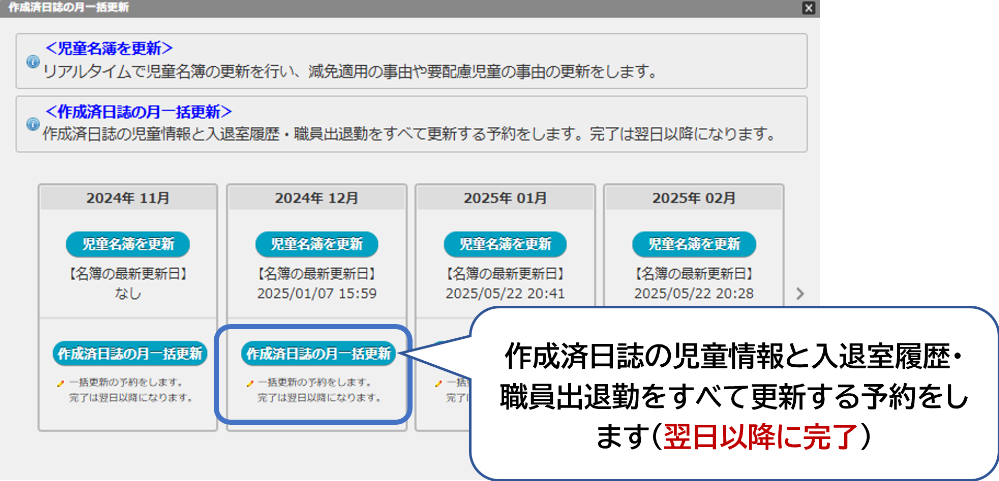Update the roster for 2025年 02月
Screen dimensions: 999x481
pos(694,244)
